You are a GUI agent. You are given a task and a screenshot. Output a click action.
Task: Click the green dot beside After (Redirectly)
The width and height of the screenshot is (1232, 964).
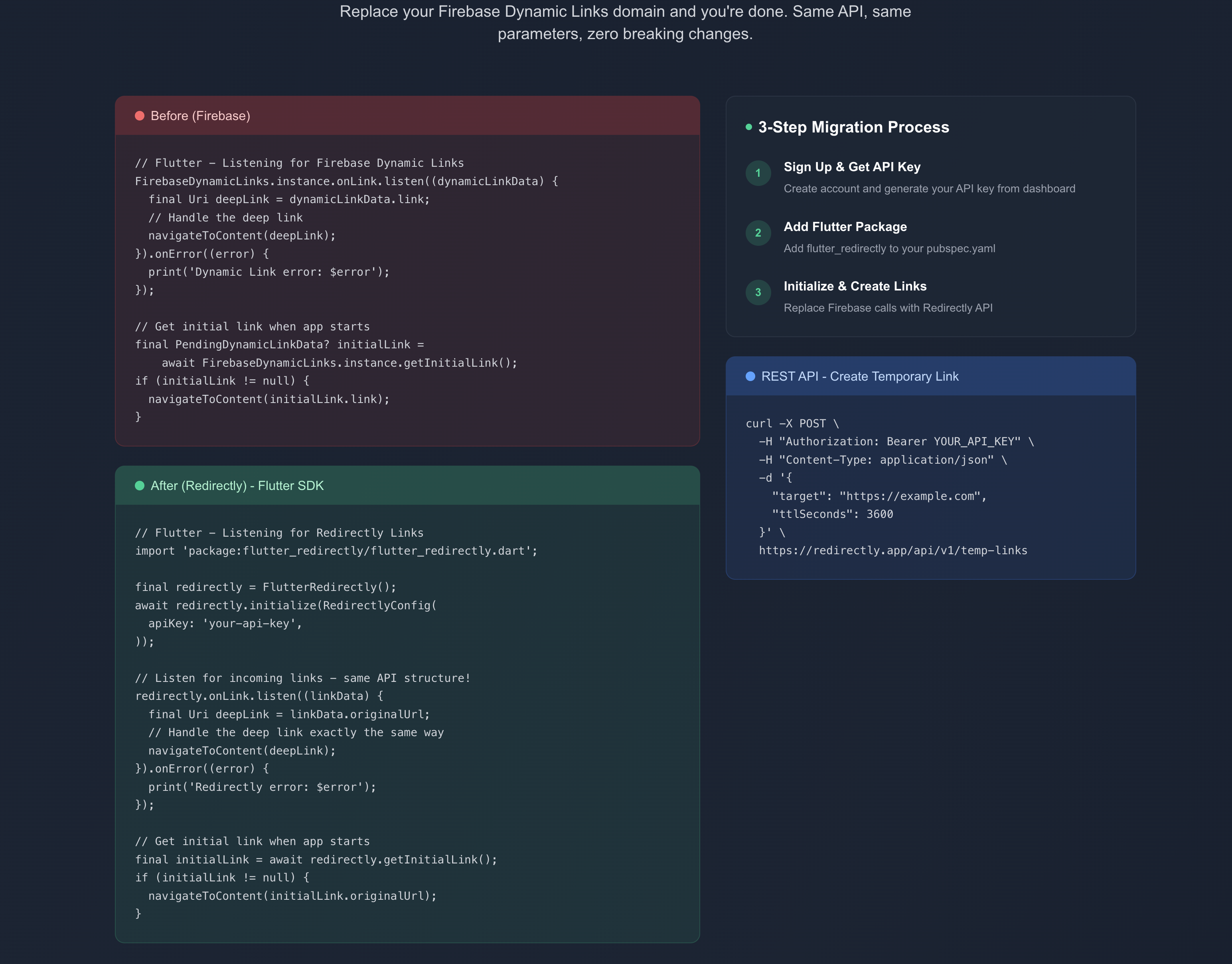click(139, 486)
